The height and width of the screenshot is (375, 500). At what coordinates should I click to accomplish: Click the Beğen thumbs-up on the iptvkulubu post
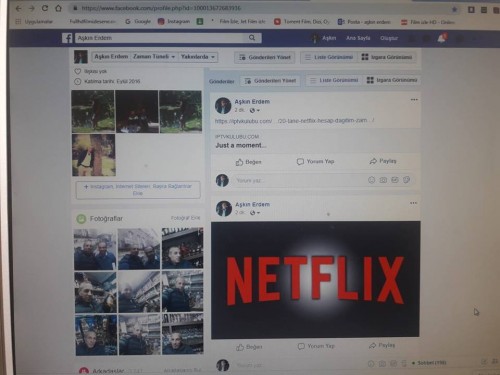pos(249,162)
